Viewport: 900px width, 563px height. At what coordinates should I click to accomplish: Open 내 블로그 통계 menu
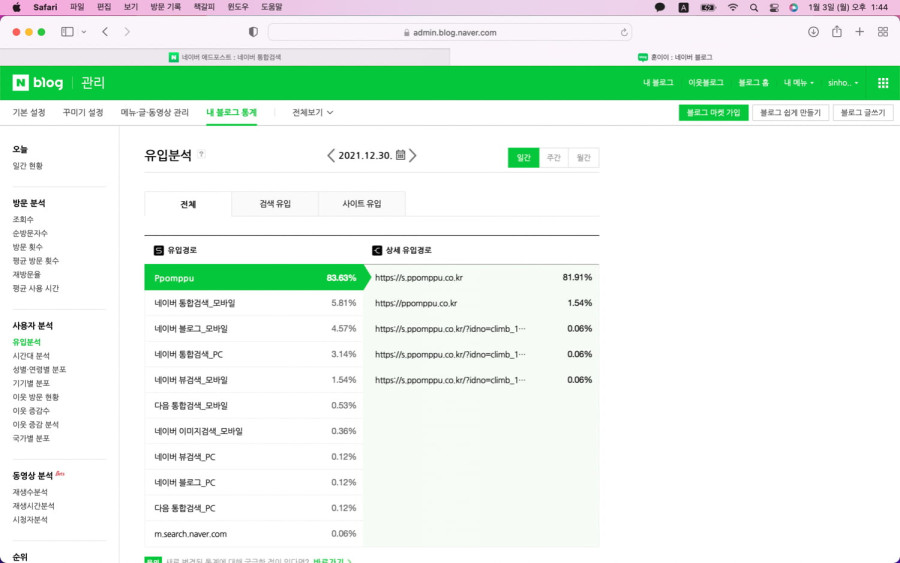click(231, 112)
